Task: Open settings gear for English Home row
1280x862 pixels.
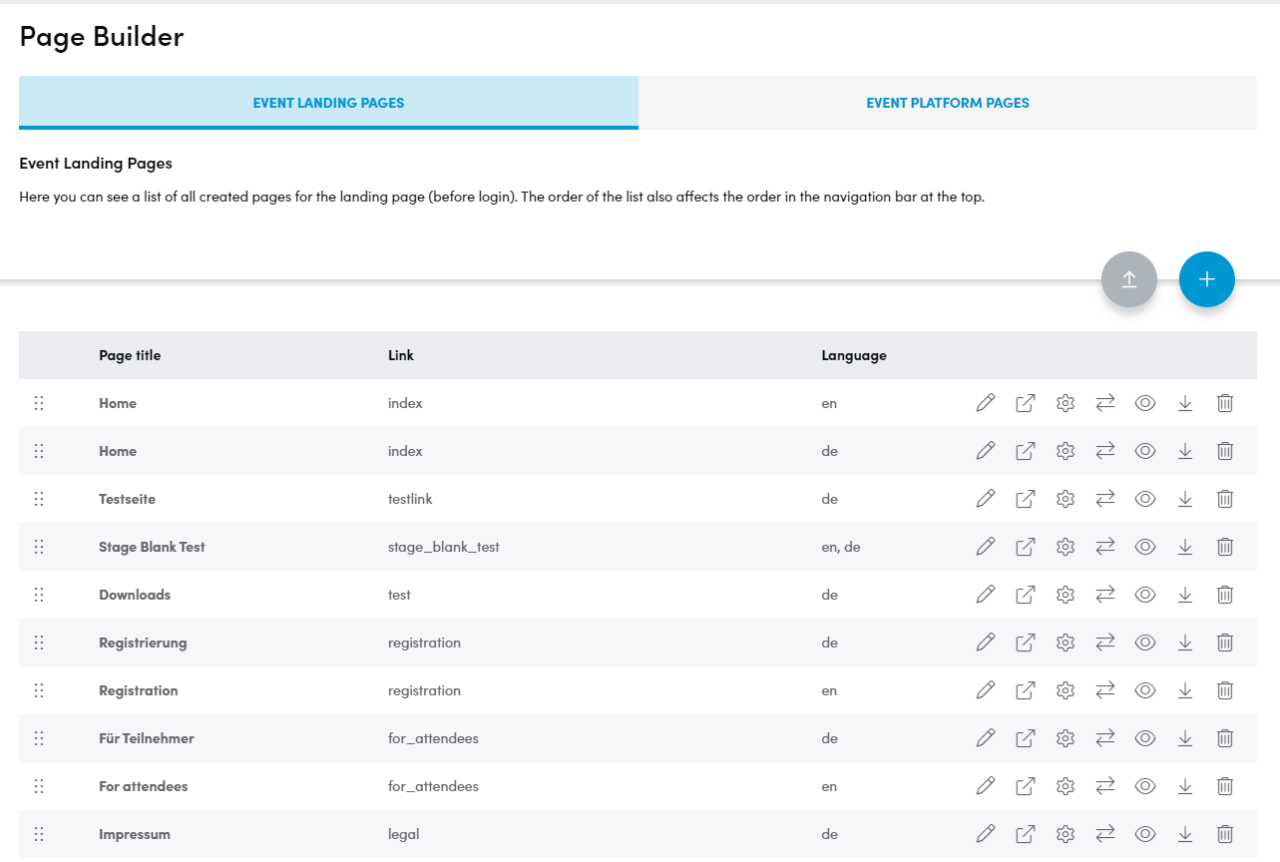Action: 1065,403
